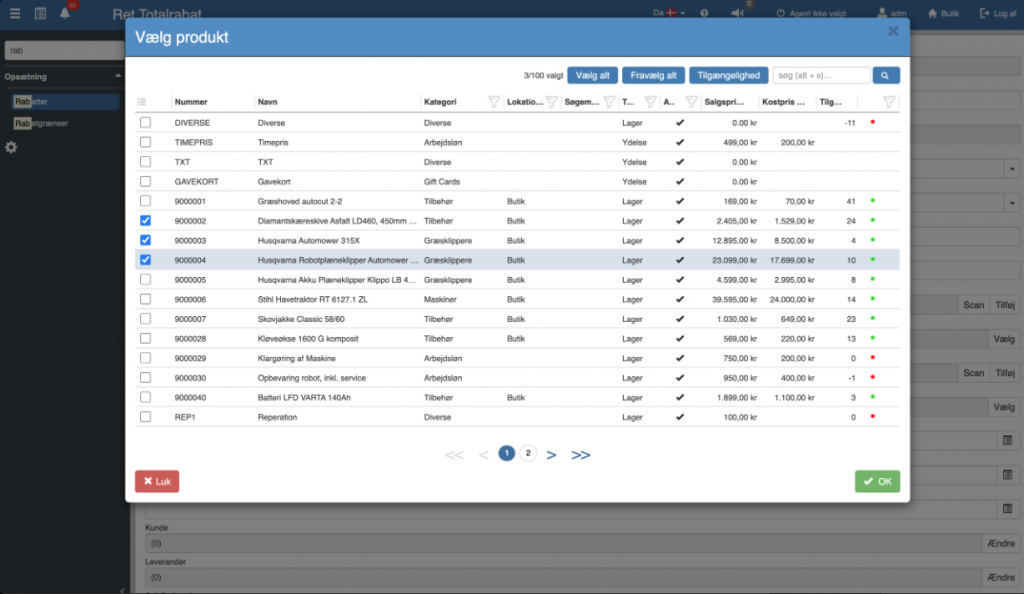Click the settings gear in sidebar

pyautogui.click(x=11, y=148)
